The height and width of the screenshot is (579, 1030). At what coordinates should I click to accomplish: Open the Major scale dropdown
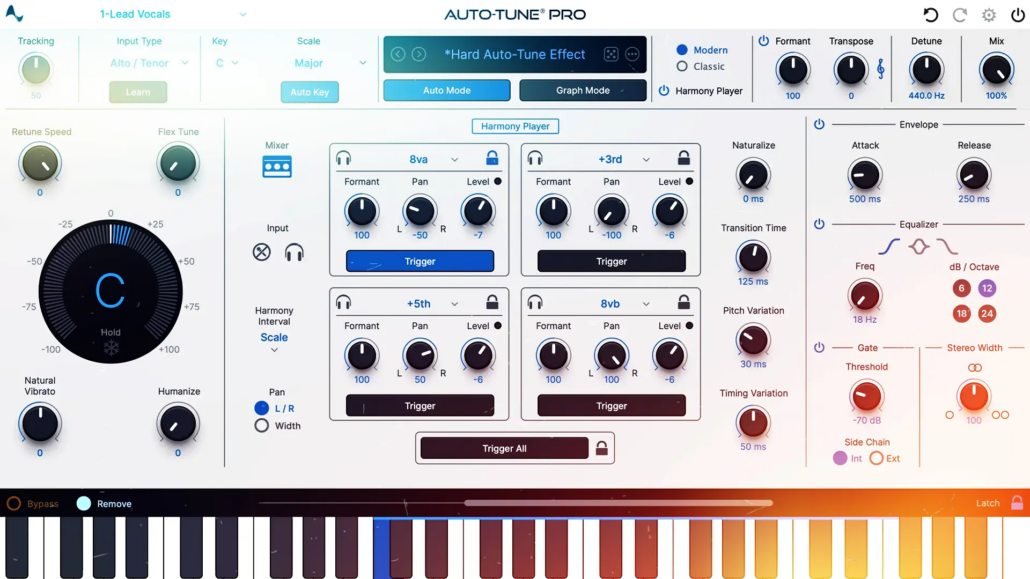(330, 63)
